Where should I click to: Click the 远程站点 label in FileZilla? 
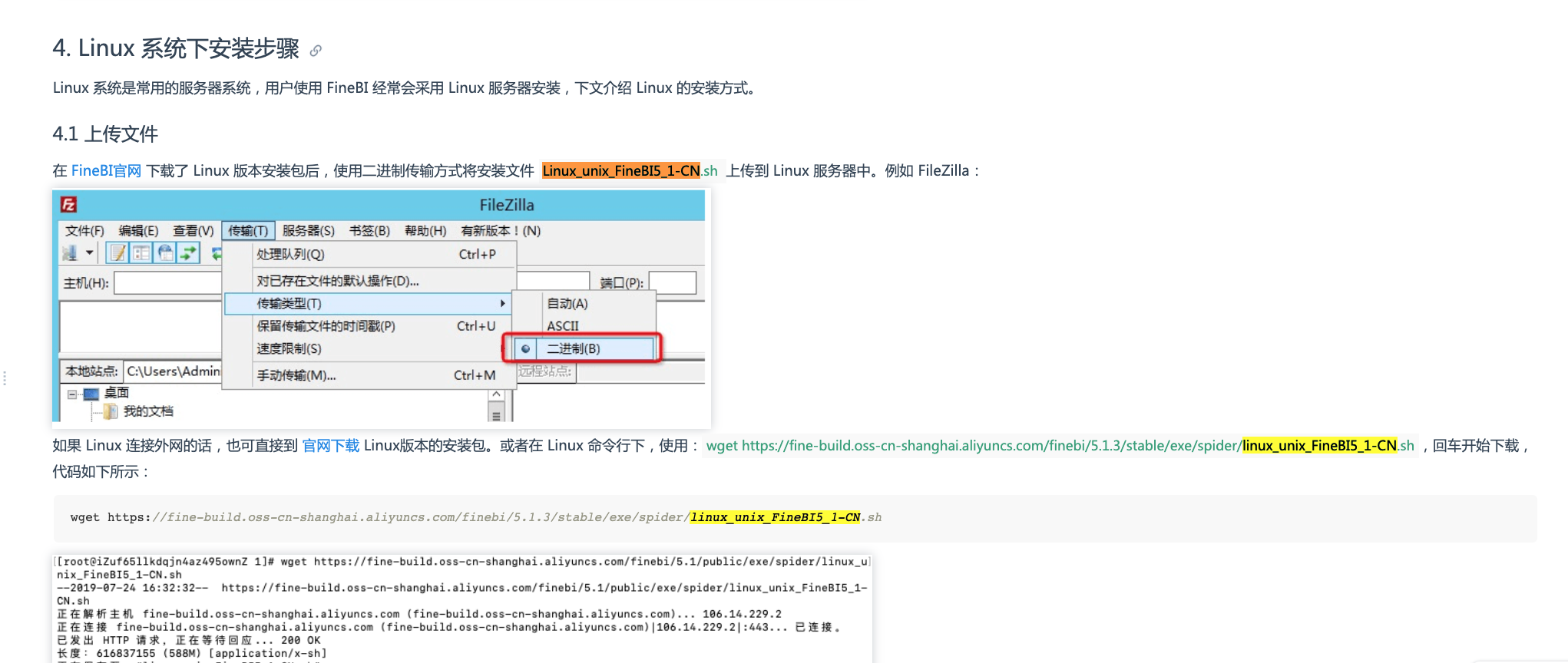(x=544, y=371)
